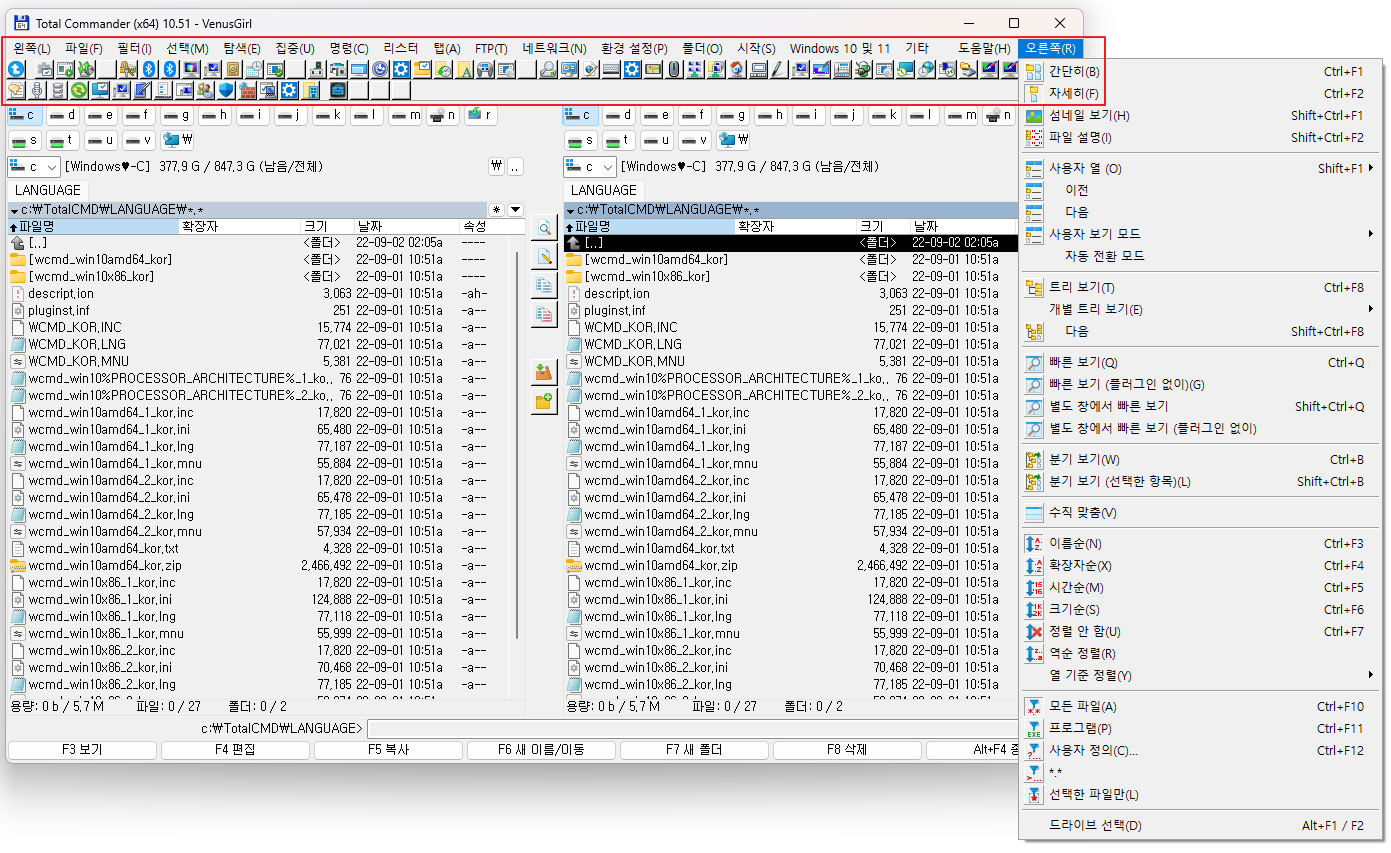Click the game controller toolbar icon
This screenshot has width=1391, height=853.
[x=485, y=69]
